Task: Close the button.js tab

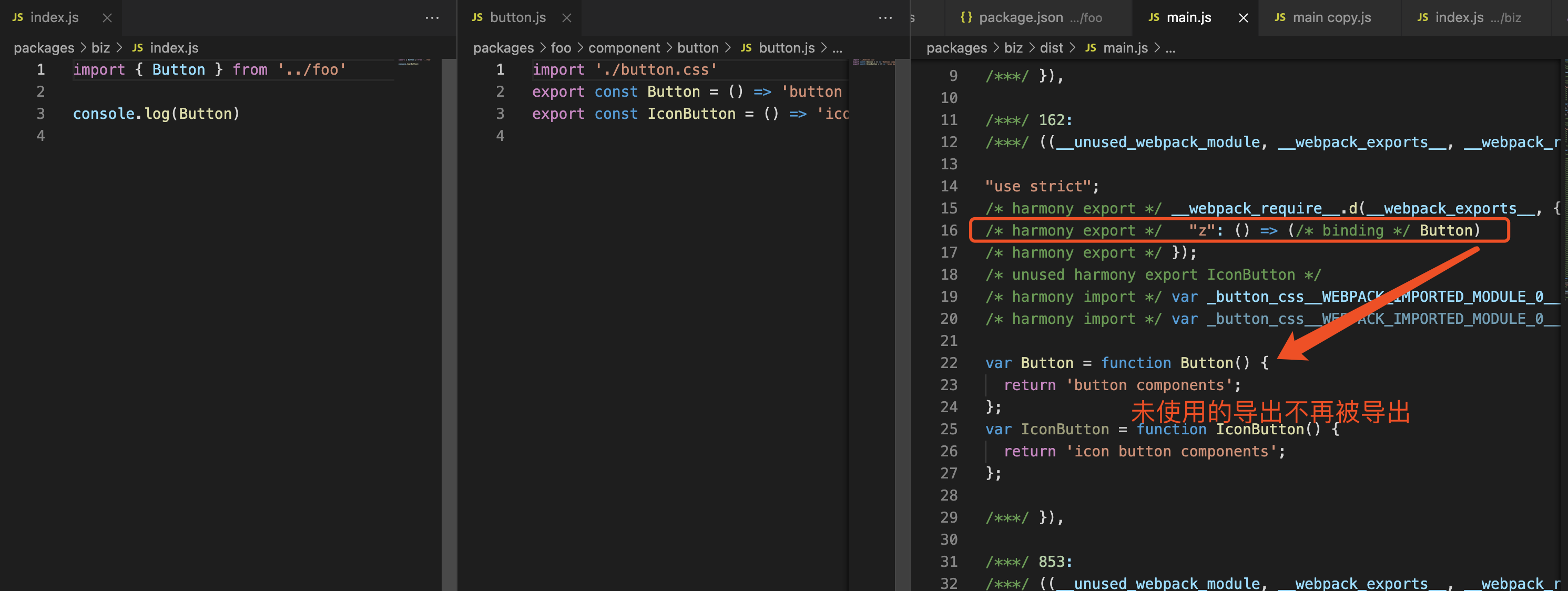Action: click(567, 18)
